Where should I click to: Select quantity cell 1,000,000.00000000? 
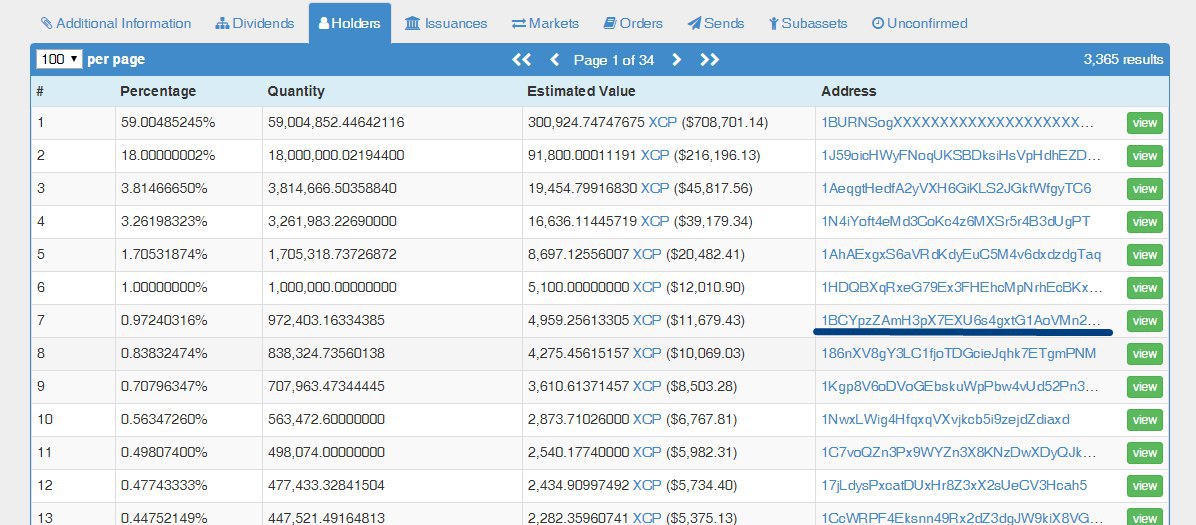click(x=332, y=287)
